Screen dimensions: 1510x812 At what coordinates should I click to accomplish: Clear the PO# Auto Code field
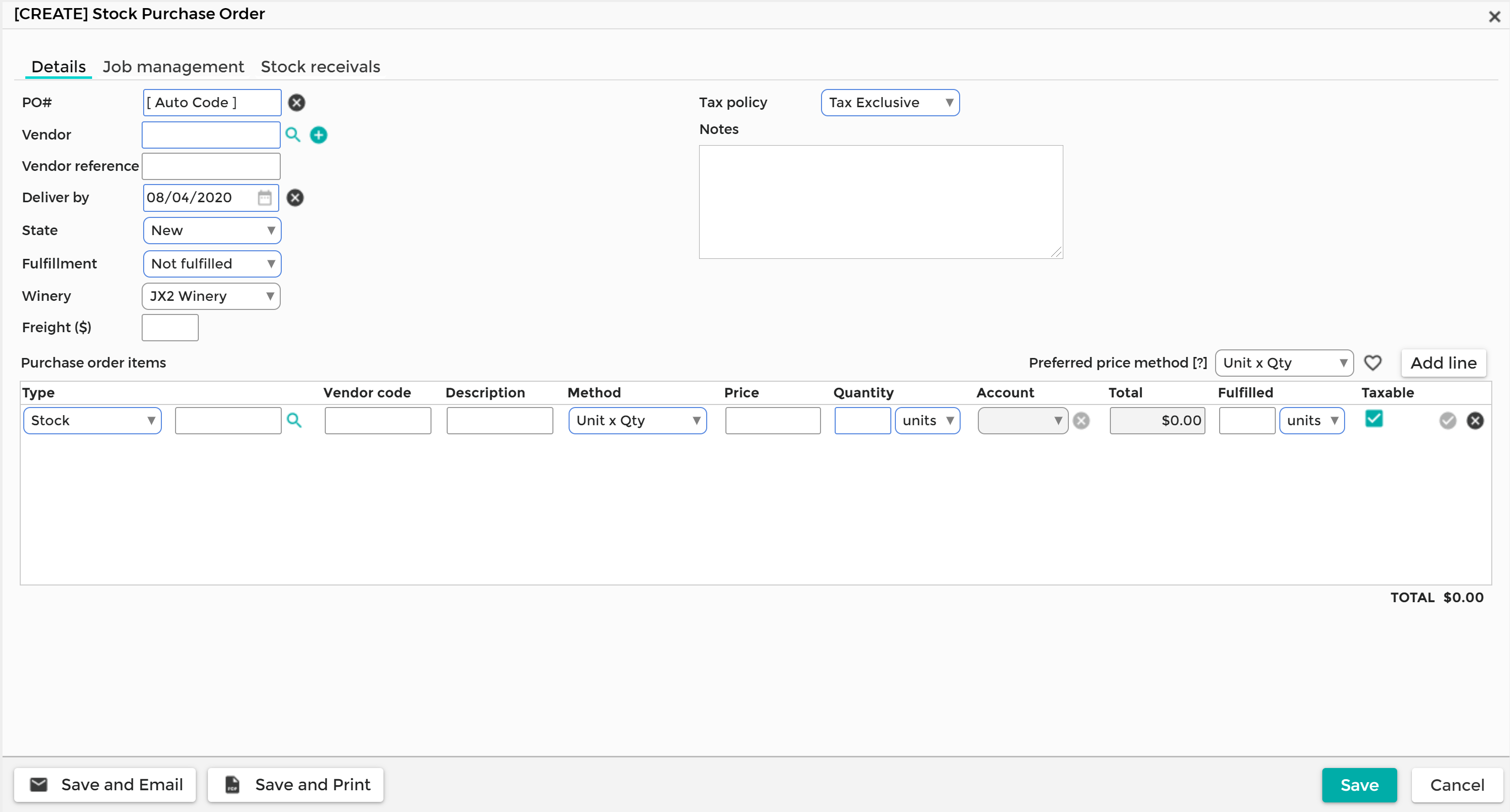click(297, 103)
